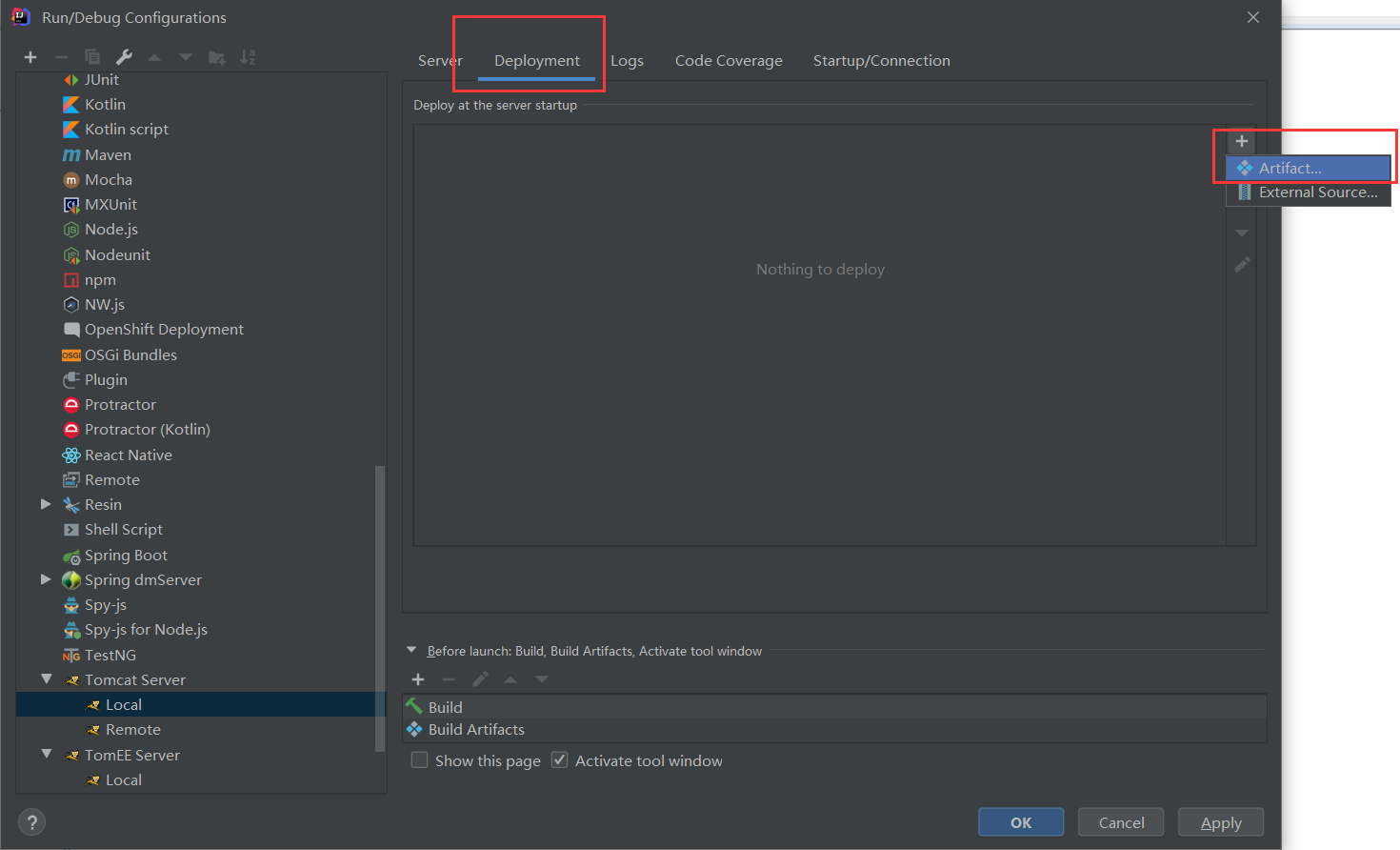The width and height of the screenshot is (1400, 850).
Task: Select Mocha configuration type
Action: coord(108,179)
